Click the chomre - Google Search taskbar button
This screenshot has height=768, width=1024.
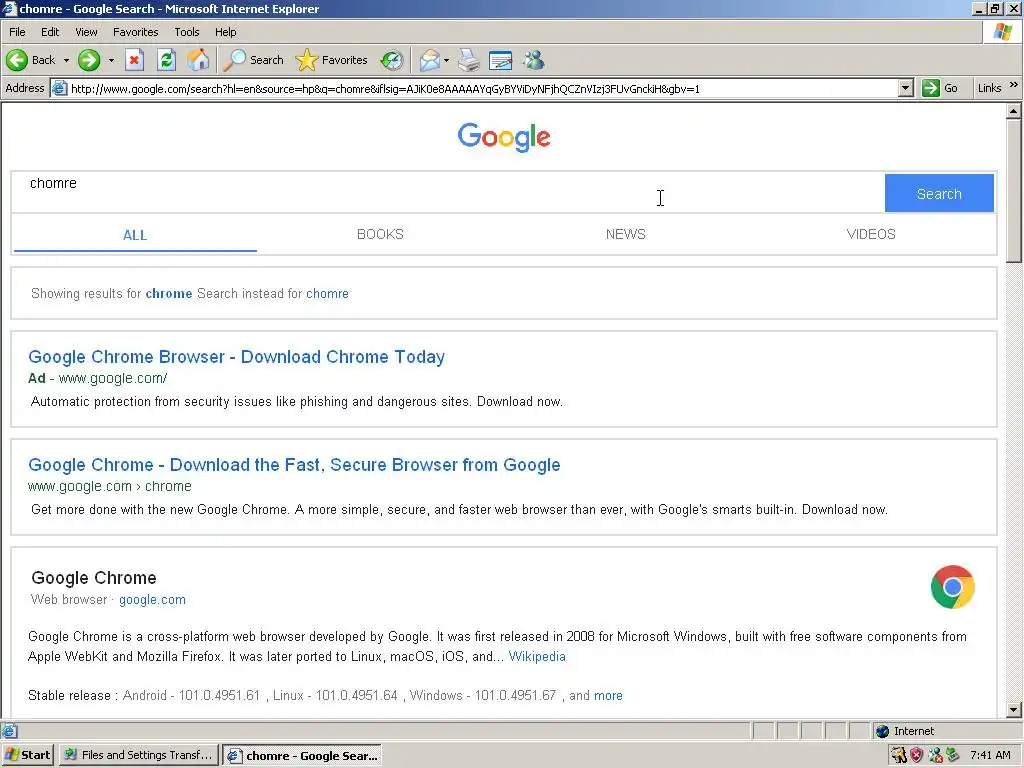[302, 756]
